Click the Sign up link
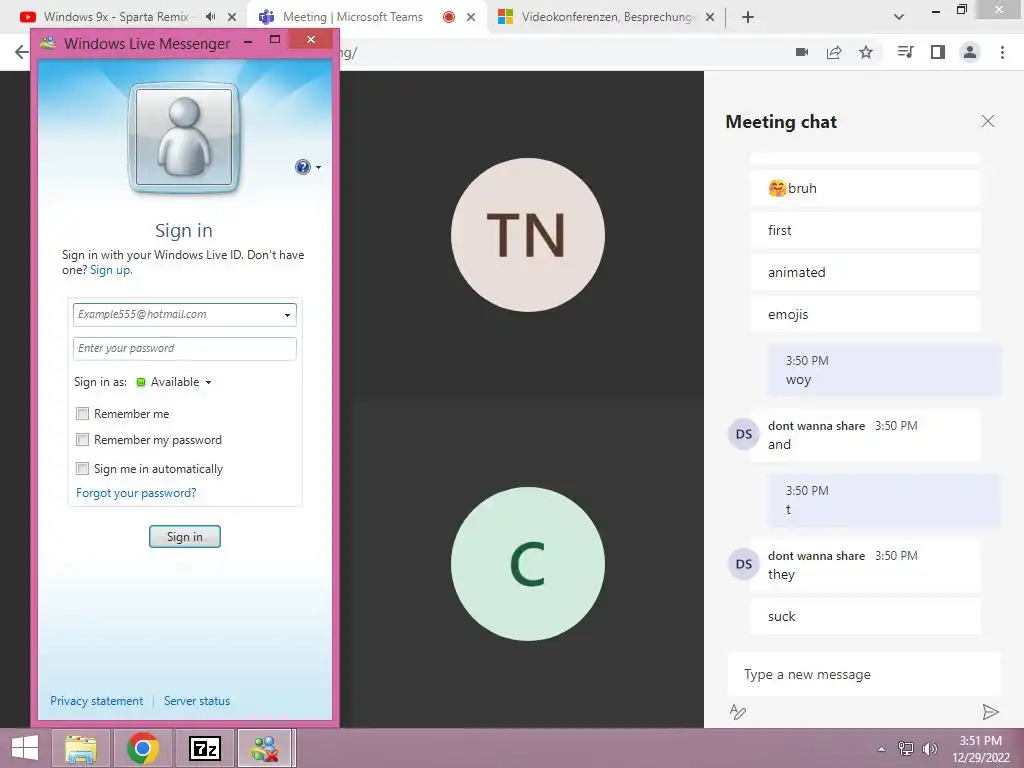The height and width of the screenshot is (768, 1024). (110, 270)
